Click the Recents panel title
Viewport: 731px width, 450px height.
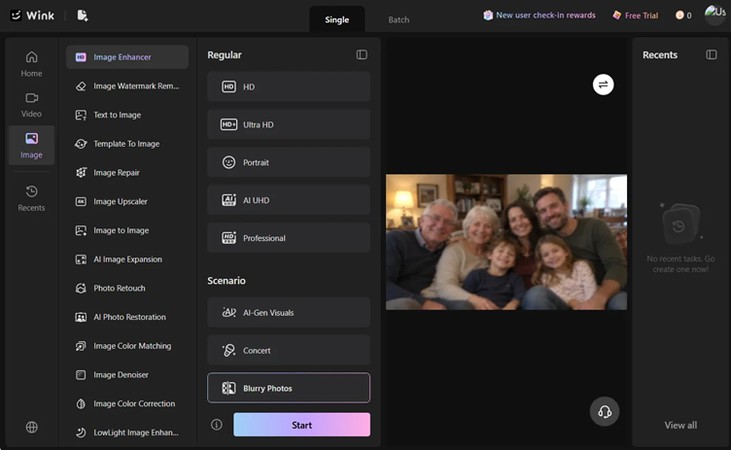coord(660,55)
